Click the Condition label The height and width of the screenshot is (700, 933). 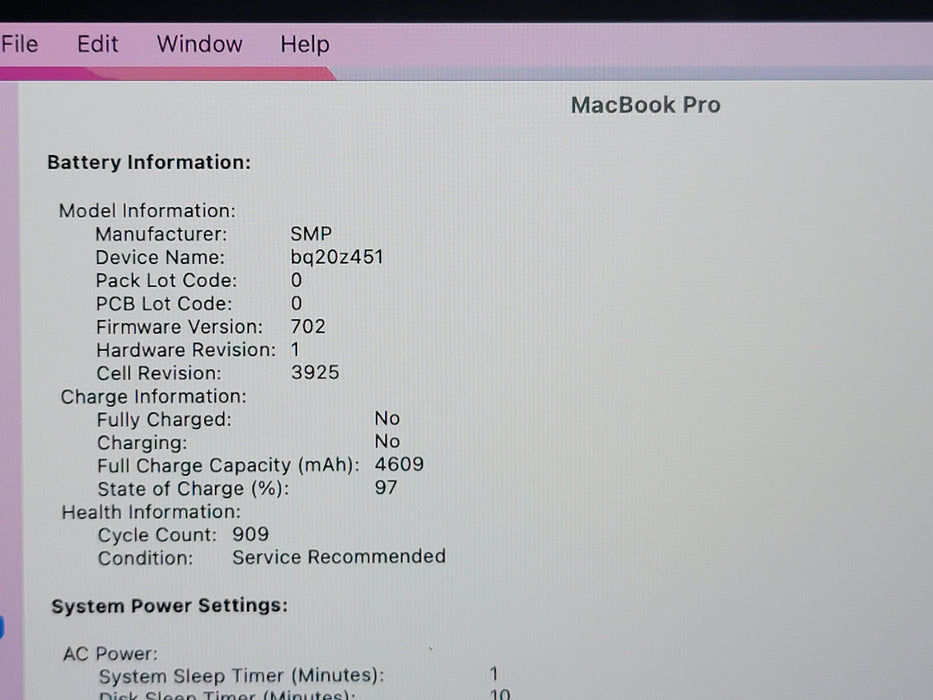(145, 558)
